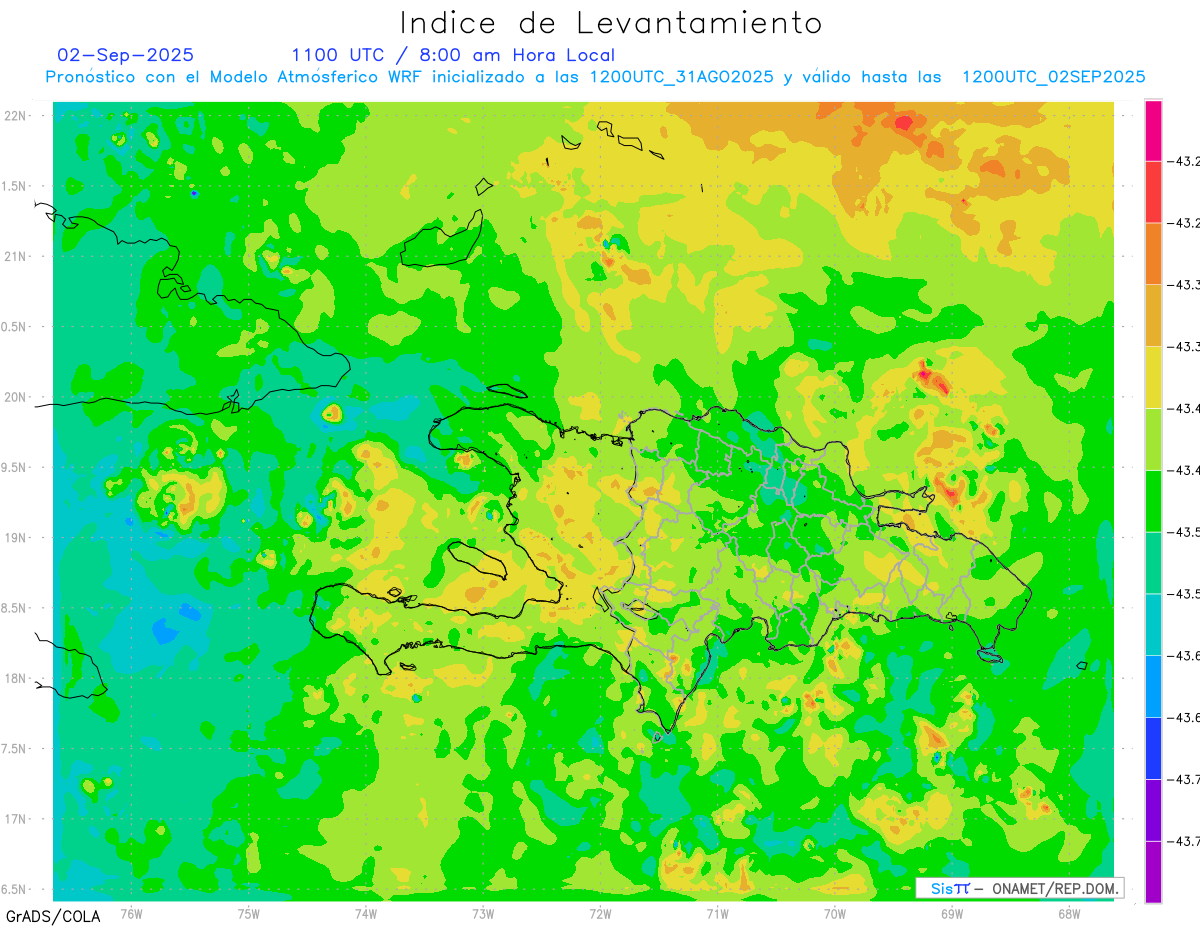Click the yellow-green swatch in the color scale
1200x927 pixels.
(x=1153, y=439)
